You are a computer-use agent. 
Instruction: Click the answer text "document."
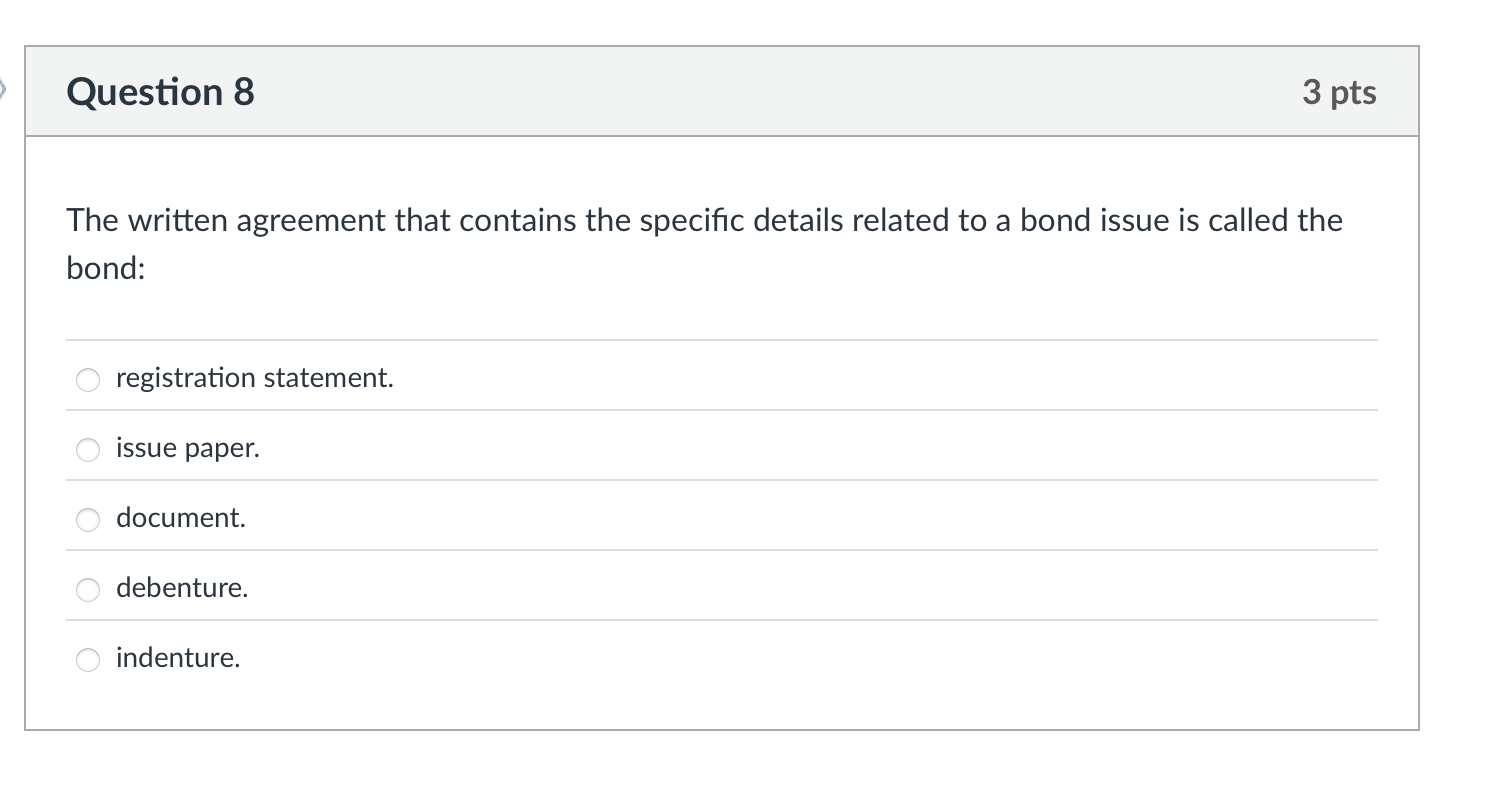pyautogui.click(x=180, y=518)
